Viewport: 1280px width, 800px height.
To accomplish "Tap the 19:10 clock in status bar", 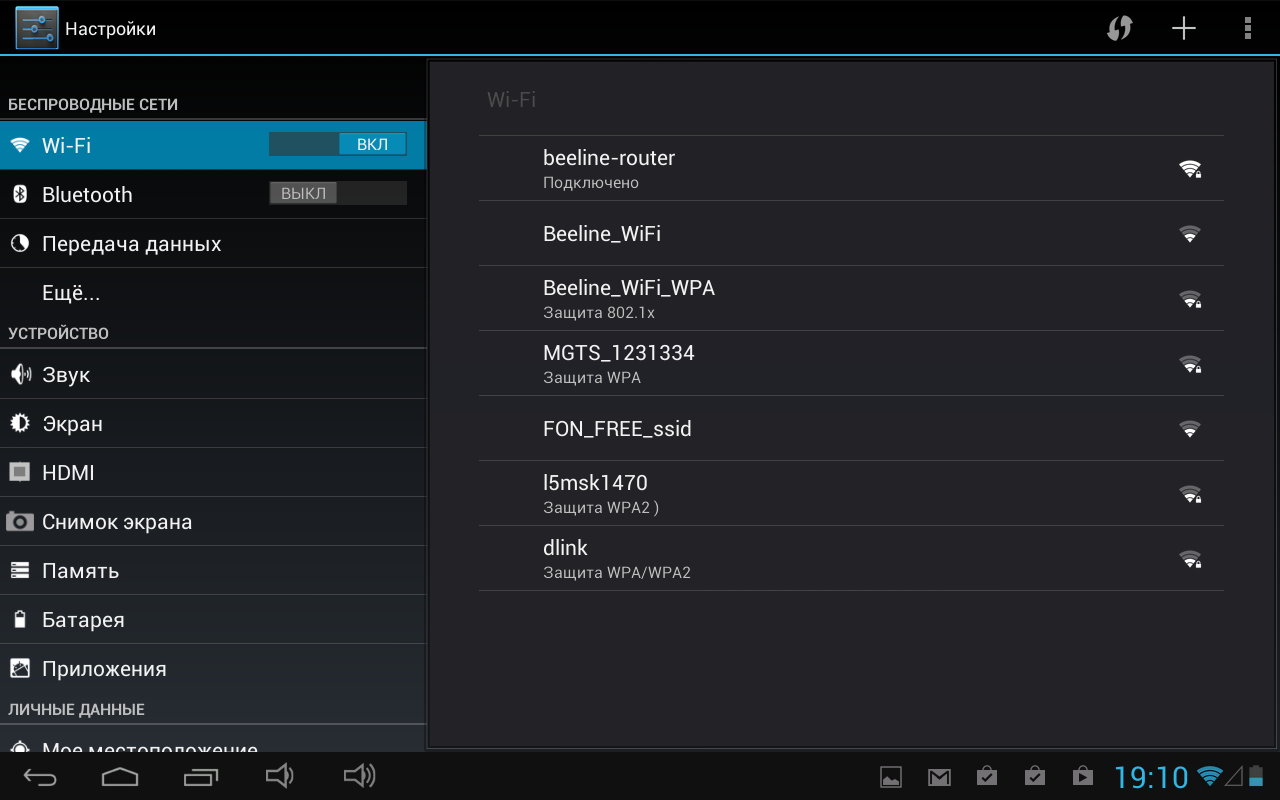I will click(x=1151, y=777).
